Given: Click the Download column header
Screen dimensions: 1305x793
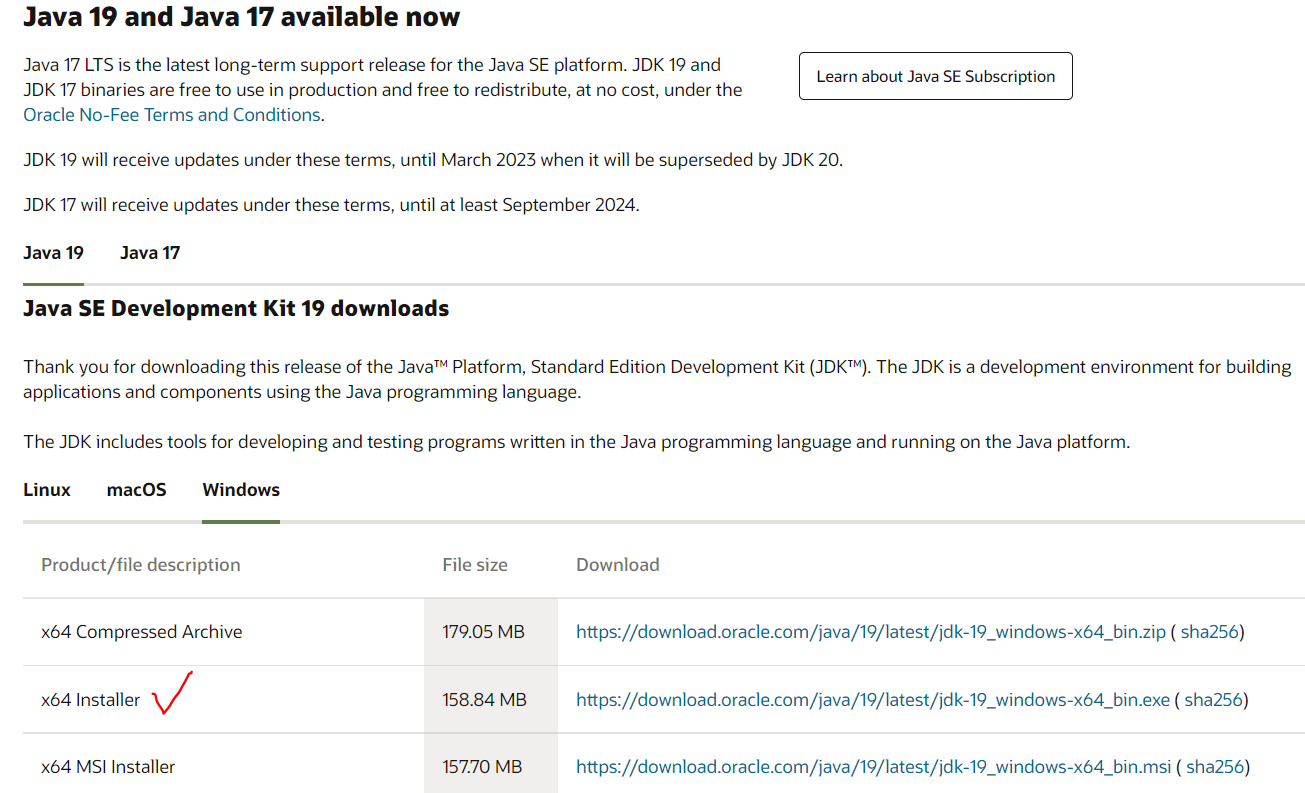Looking at the screenshot, I should 618,565.
